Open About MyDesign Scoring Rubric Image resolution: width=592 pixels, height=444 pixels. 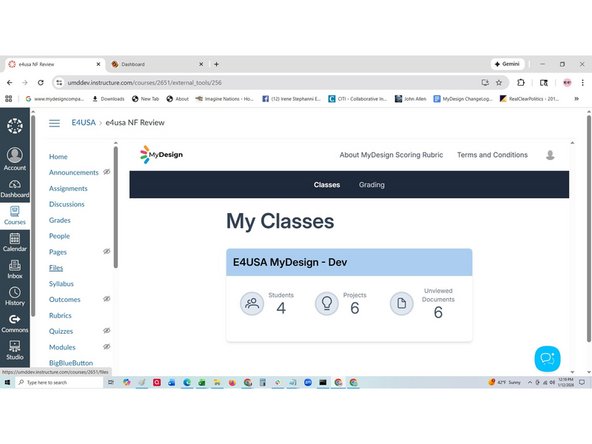pyautogui.click(x=391, y=155)
